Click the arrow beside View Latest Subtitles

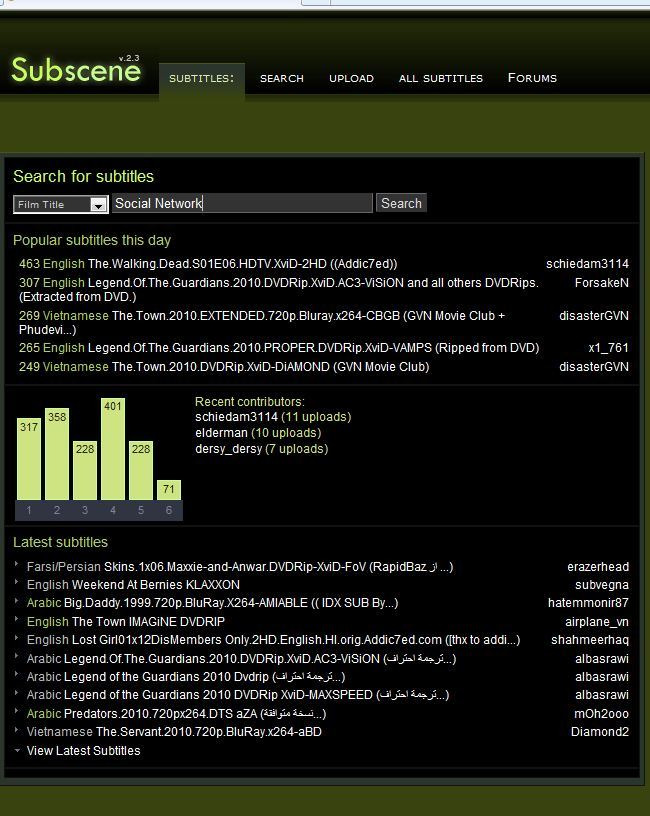[17, 750]
